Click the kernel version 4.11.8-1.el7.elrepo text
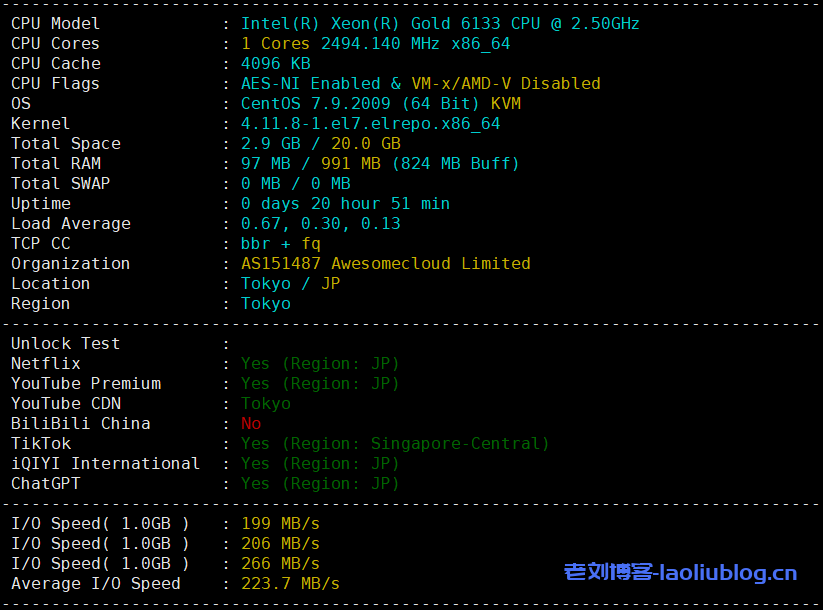823x610 pixels. coord(370,123)
